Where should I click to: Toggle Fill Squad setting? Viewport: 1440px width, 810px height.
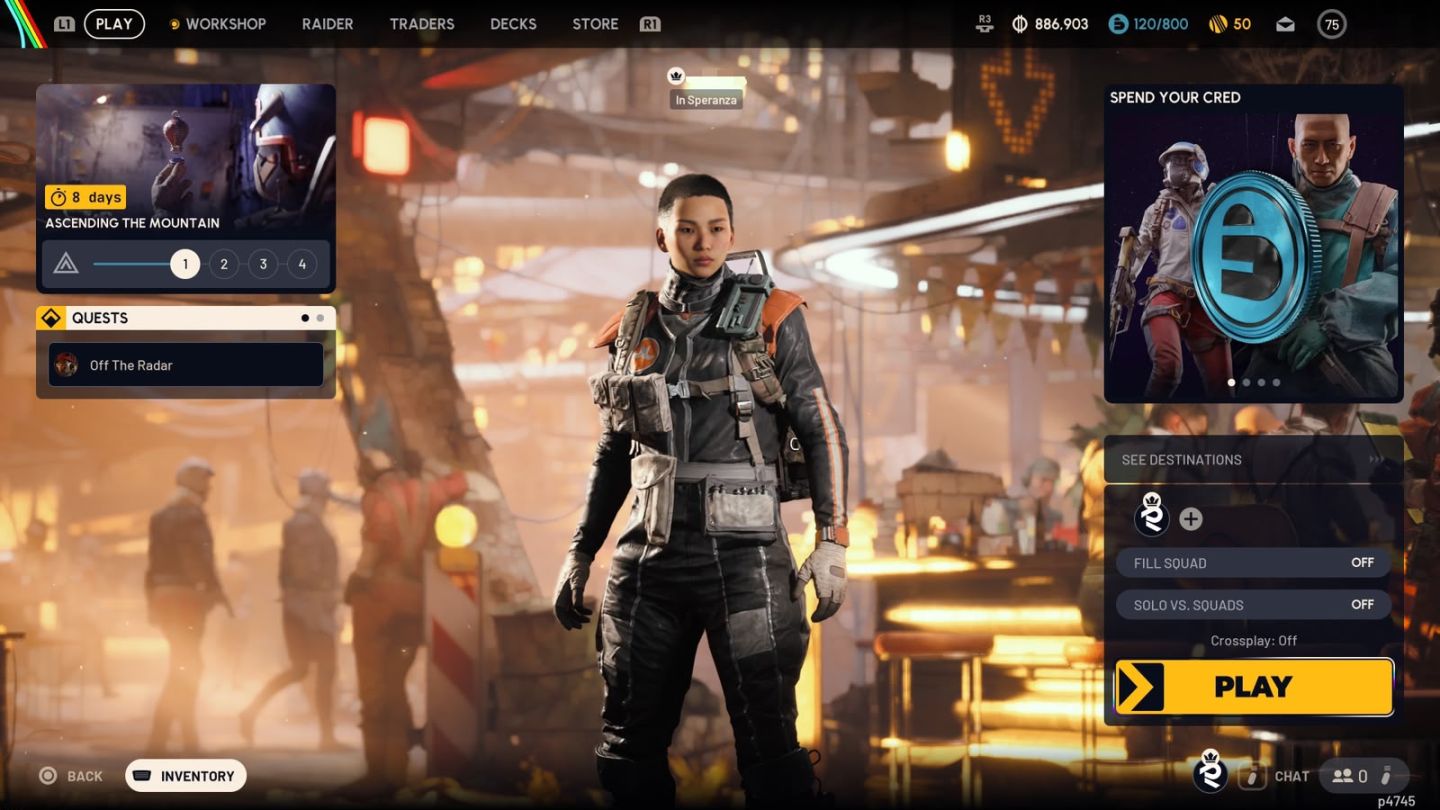1253,563
